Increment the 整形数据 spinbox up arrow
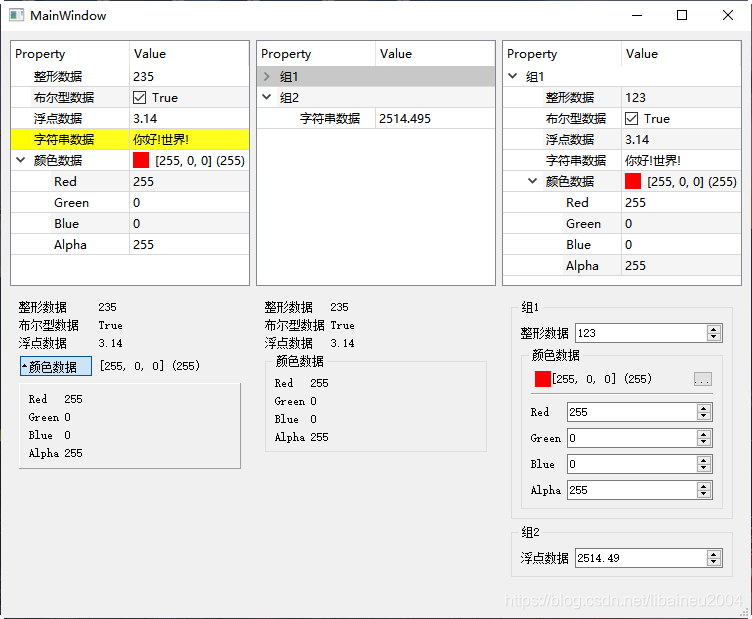Screen dimensions: 752x619 pos(714,329)
